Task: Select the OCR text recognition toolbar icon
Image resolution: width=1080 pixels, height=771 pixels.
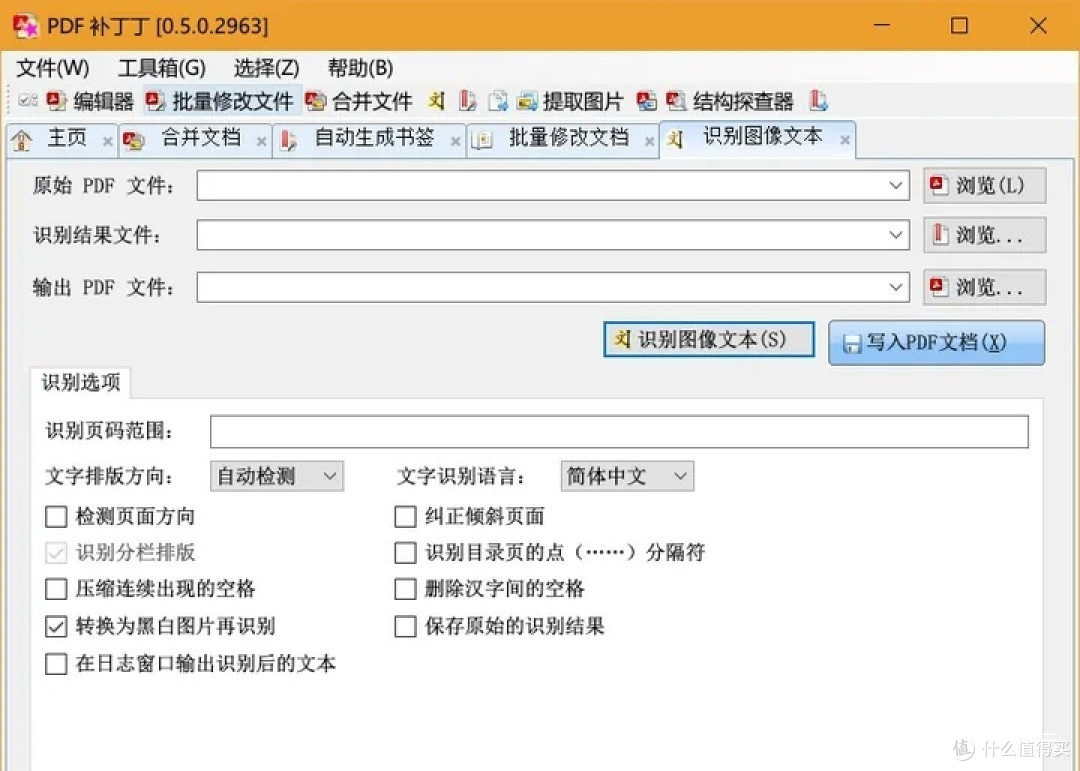Action: point(436,100)
